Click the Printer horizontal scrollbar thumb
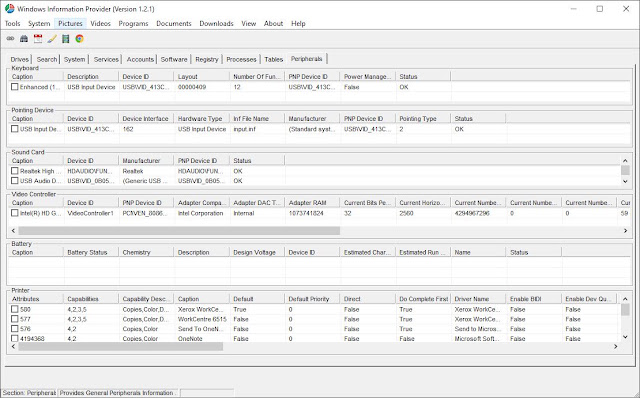 [x=121, y=346]
